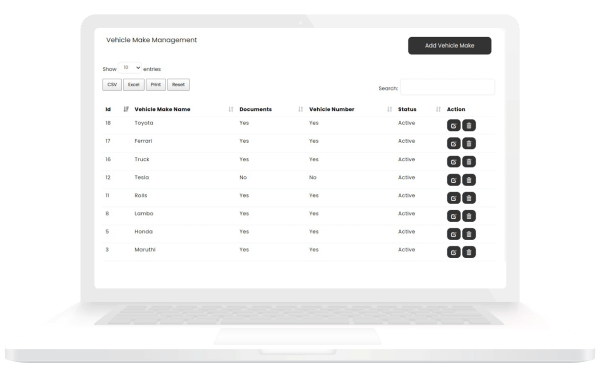600x380 pixels.
Task: Edit the Maruthi vehicle make
Action: pyautogui.click(x=453, y=252)
